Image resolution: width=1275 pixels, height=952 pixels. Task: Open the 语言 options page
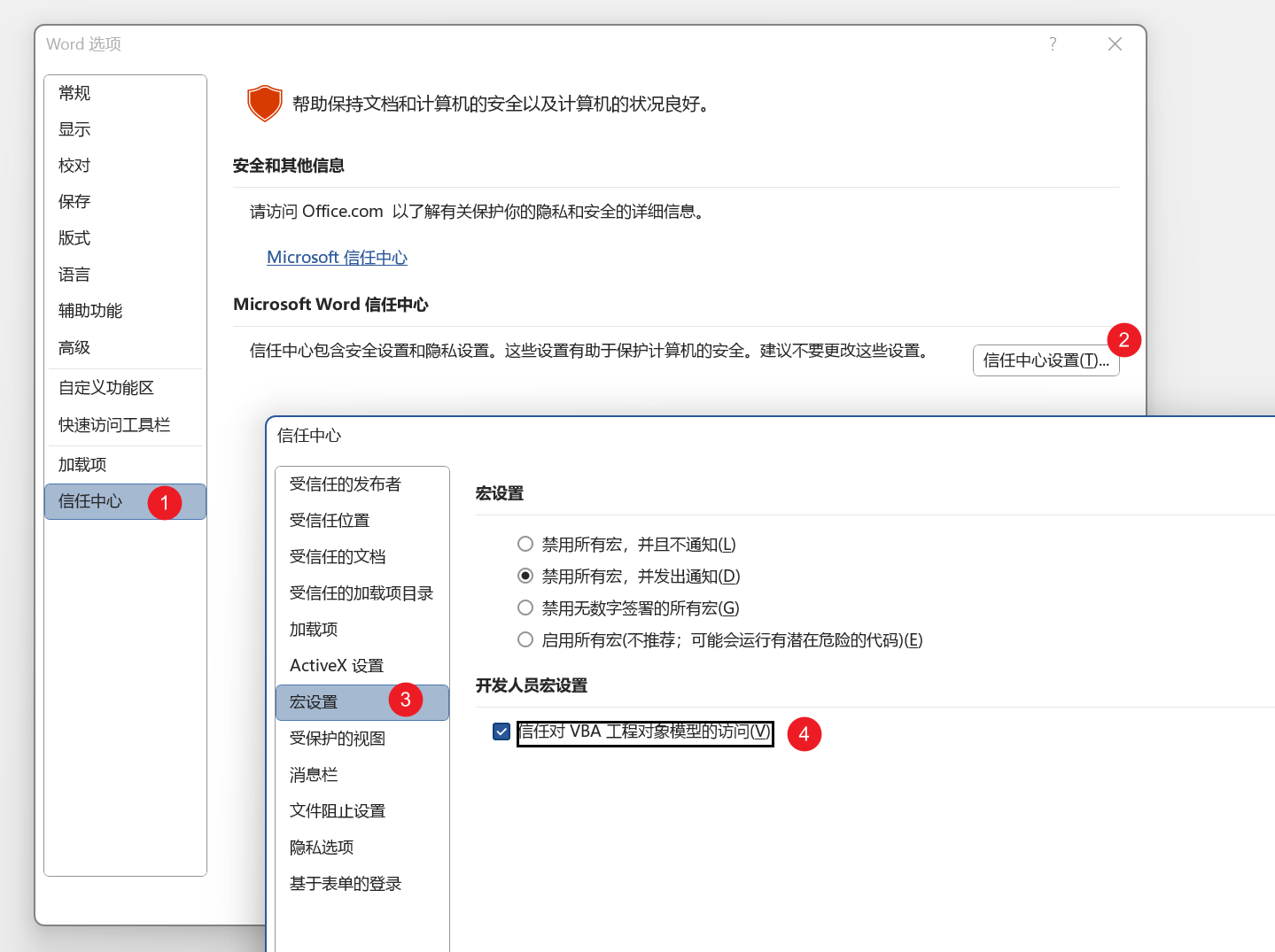coord(125,275)
